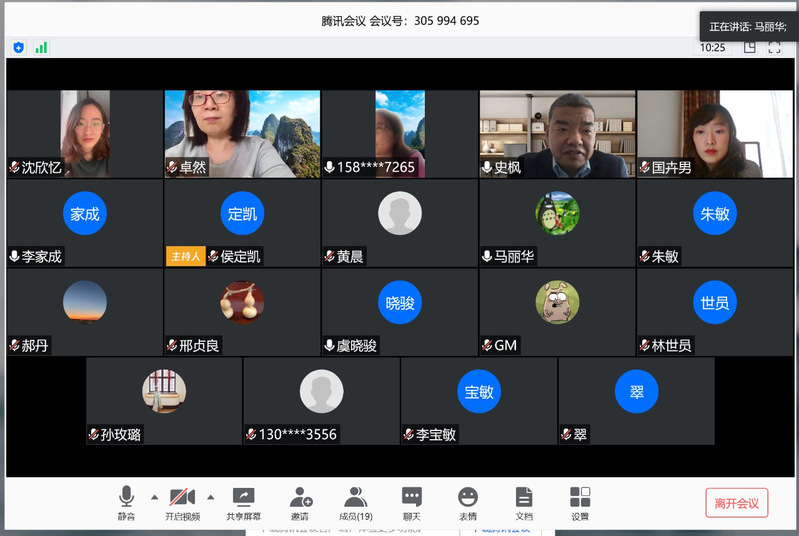
Task: Start screen sharing with 共享屏幕
Action: pyautogui.click(x=243, y=503)
